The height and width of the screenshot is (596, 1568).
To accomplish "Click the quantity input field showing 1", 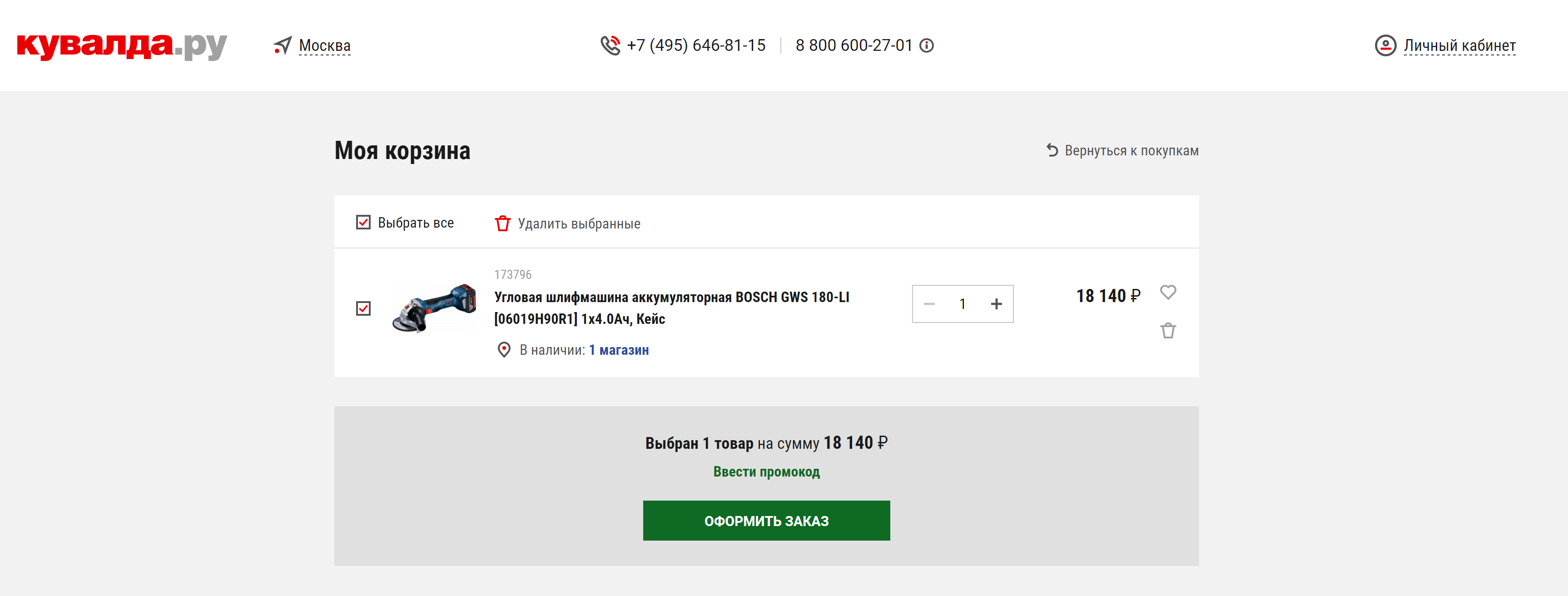I will click(x=963, y=304).
